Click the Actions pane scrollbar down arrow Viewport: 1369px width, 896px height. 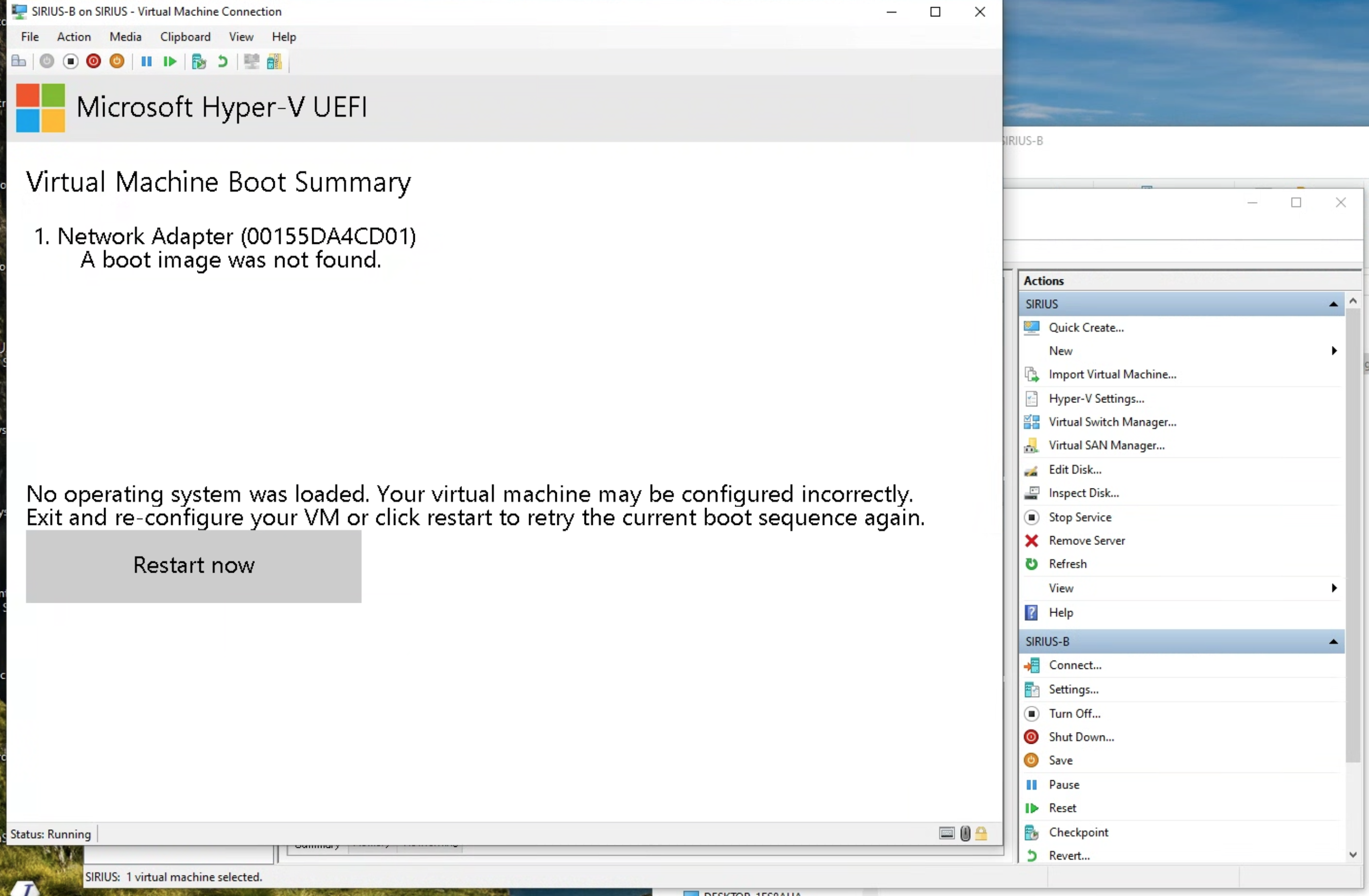point(1353,855)
